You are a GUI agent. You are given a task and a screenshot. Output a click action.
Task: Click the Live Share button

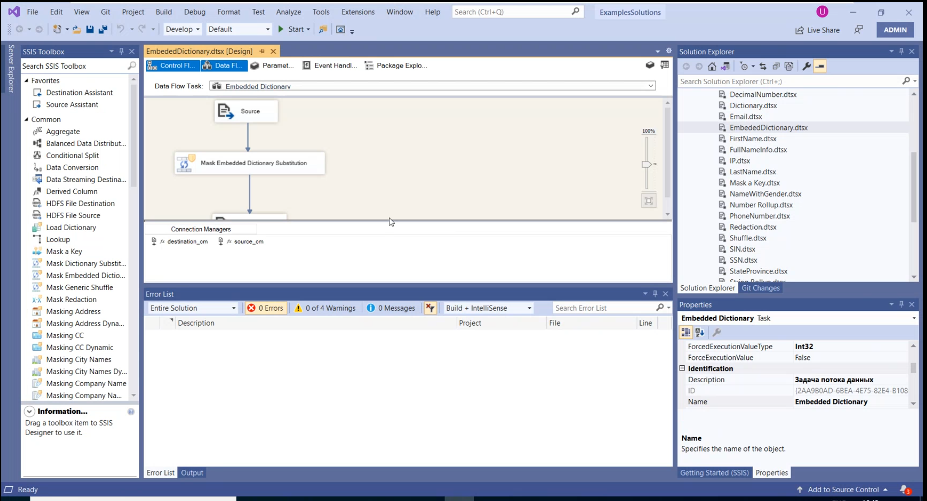(x=818, y=30)
